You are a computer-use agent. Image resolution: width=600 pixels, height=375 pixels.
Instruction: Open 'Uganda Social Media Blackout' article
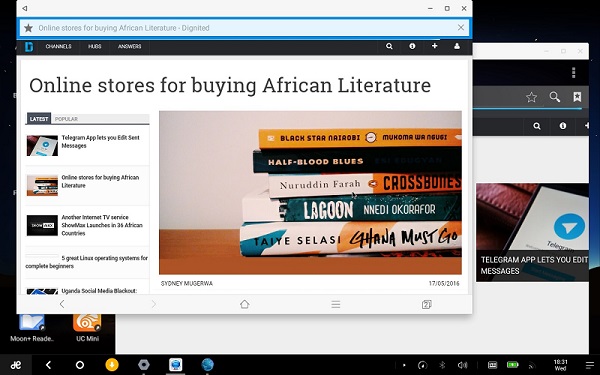[x=99, y=291]
